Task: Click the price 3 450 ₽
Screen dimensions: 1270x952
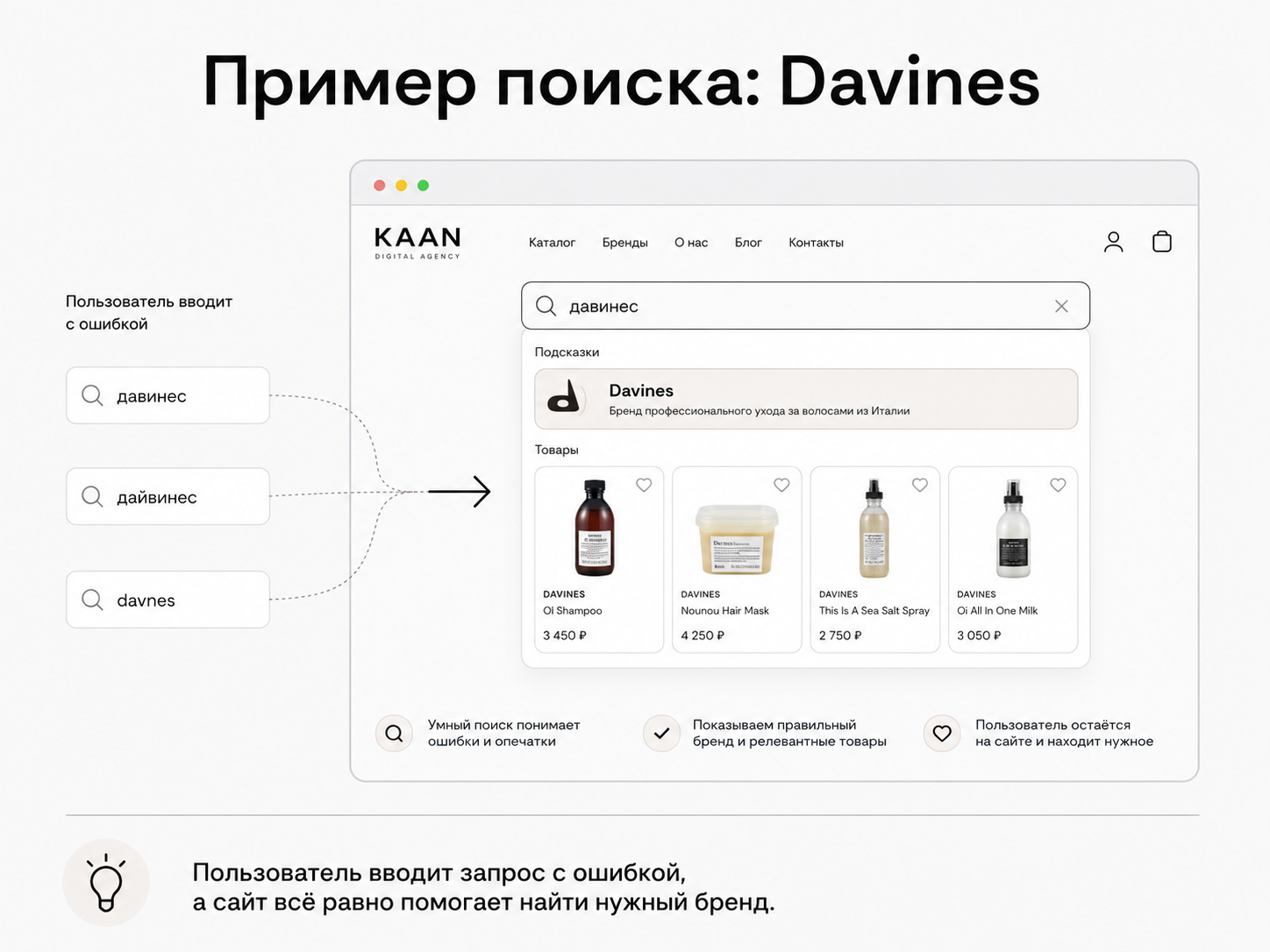Action: tap(565, 636)
